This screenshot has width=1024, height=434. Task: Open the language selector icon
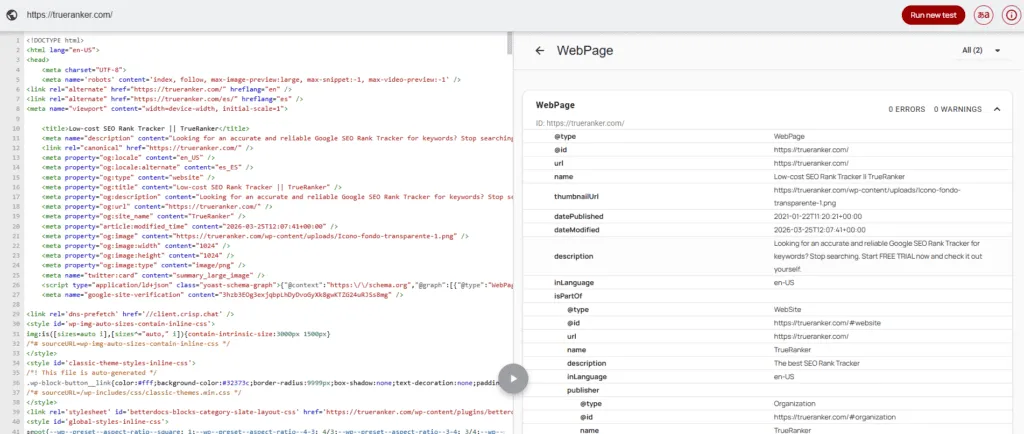click(983, 15)
